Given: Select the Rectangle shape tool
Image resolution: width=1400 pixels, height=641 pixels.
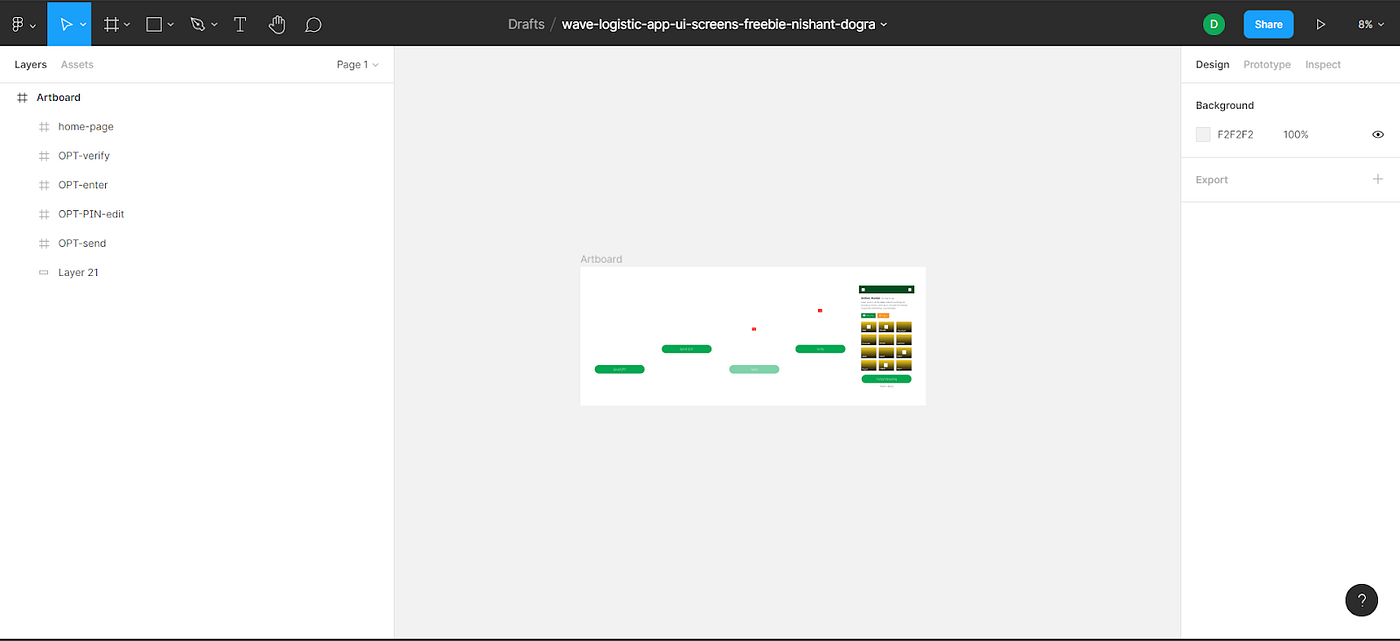Looking at the screenshot, I should pos(154,24).
